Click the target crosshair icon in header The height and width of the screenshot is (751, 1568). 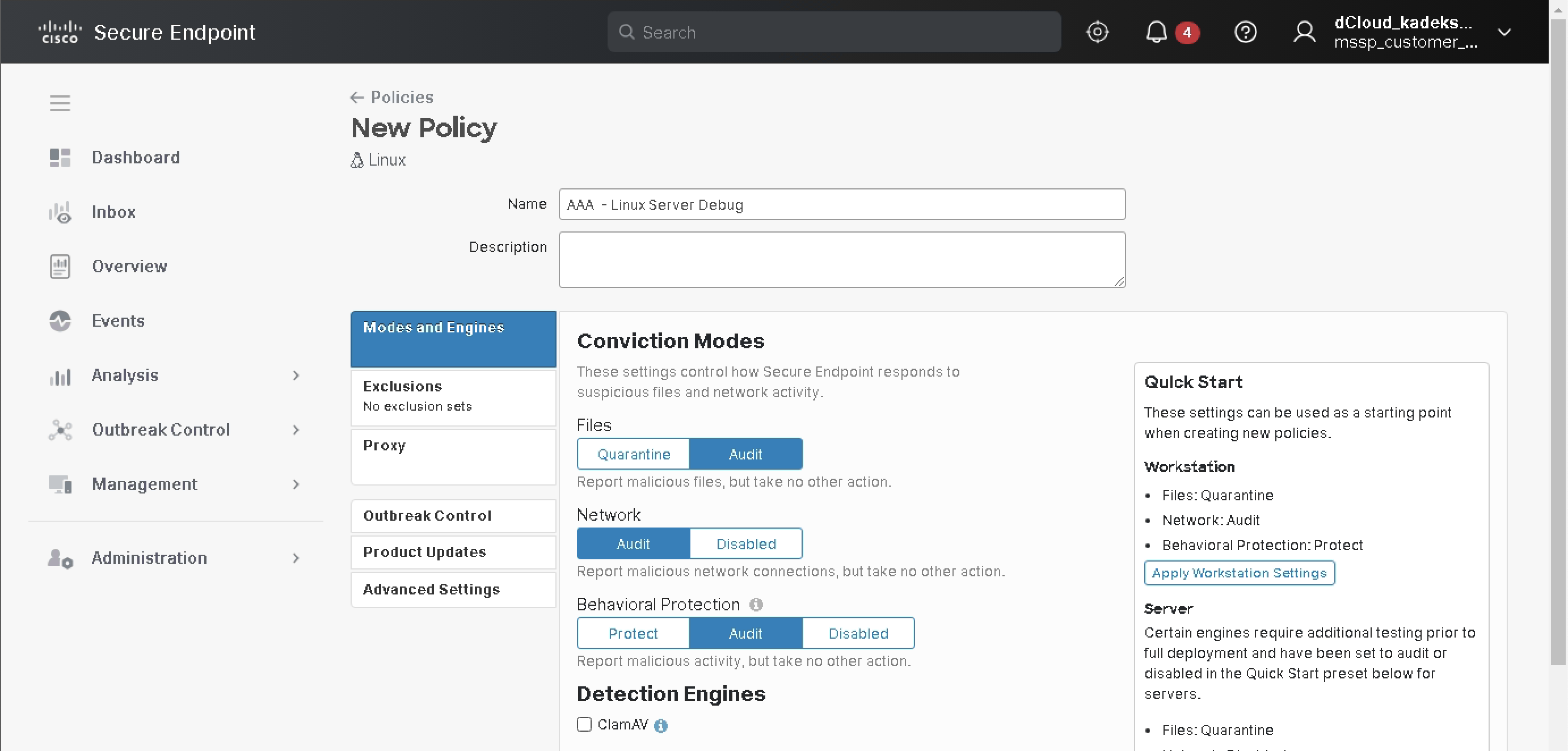tap(1097, 32)
